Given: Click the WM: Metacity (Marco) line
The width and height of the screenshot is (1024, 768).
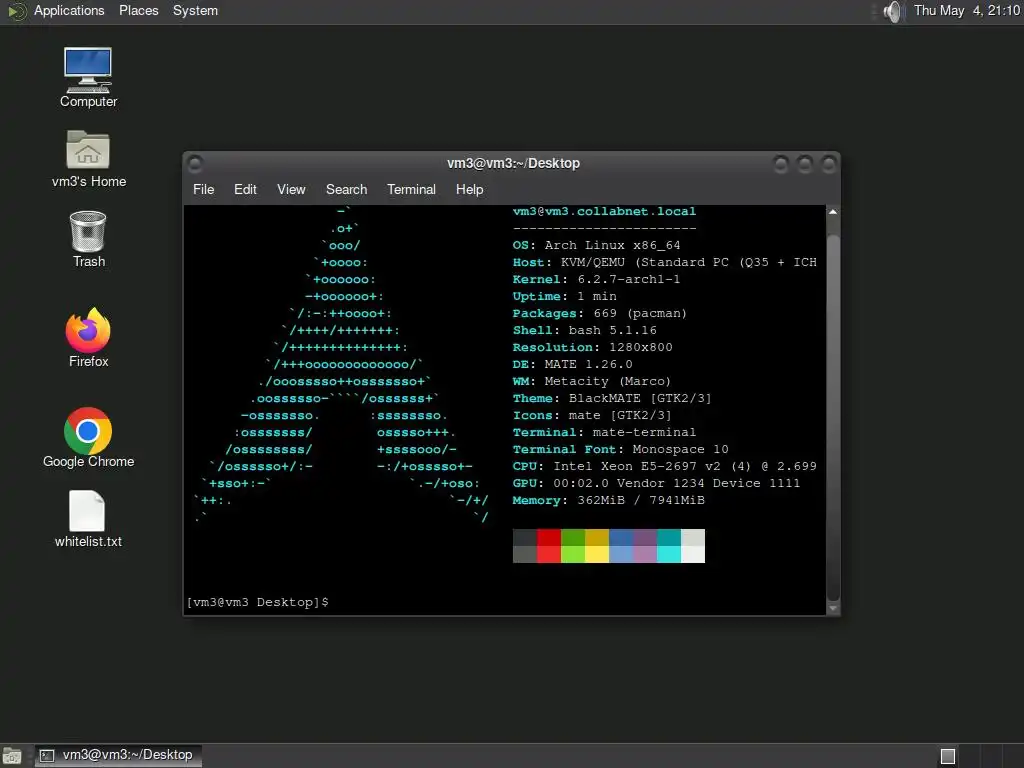Looking at the screenshot, I should (x=592, y=381).
